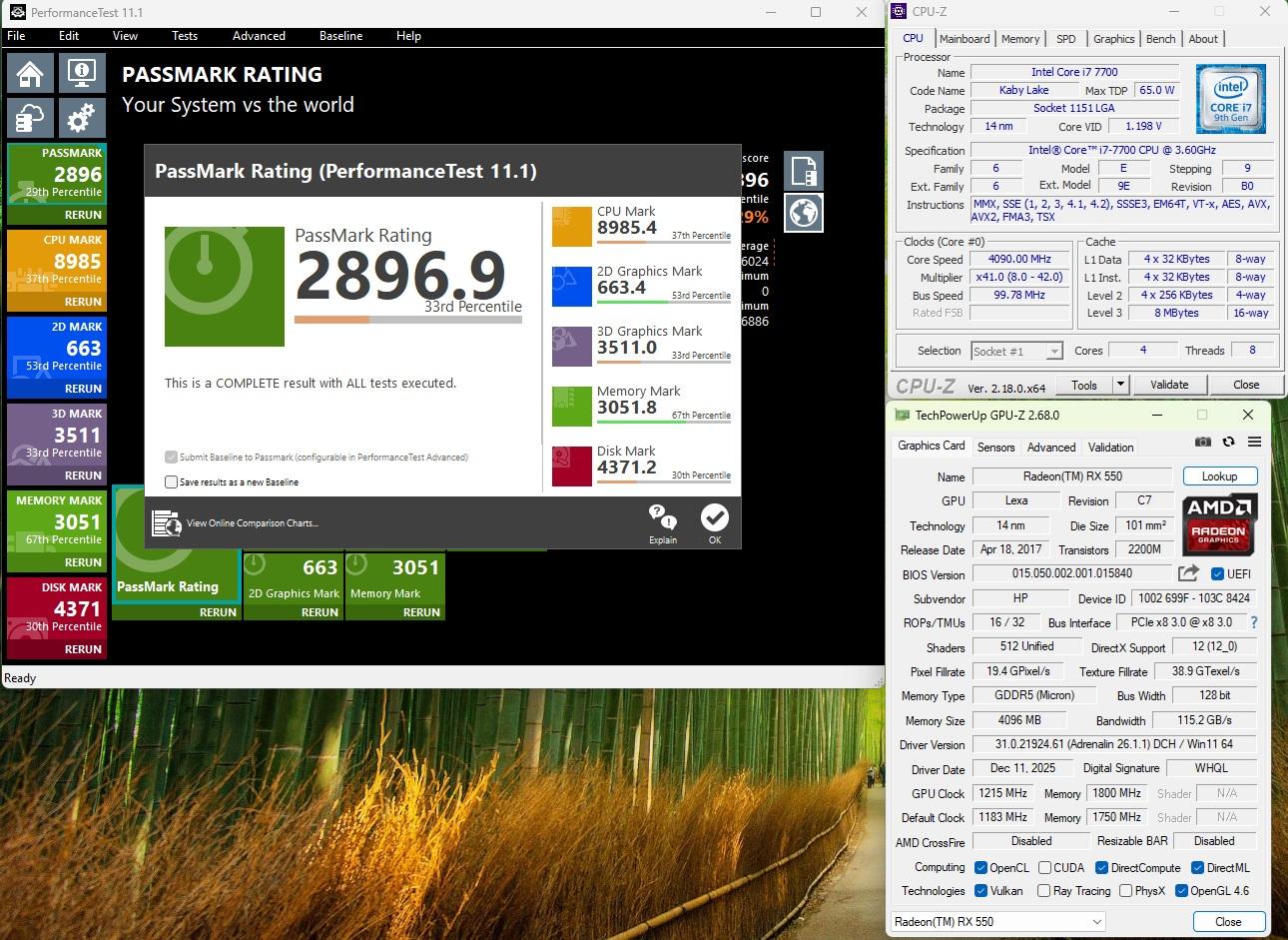
Task: Click CPU-Z Close button
Action: (1246, 385)
